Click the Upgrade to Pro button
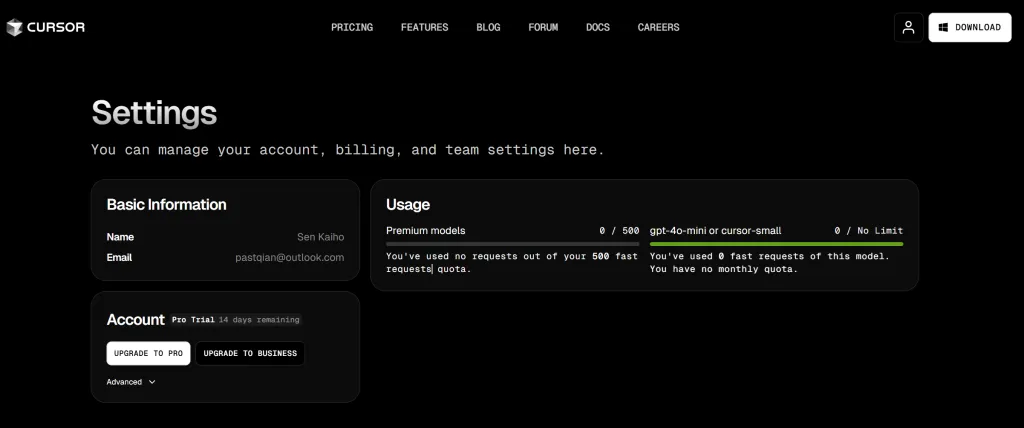 pos(148,354)
